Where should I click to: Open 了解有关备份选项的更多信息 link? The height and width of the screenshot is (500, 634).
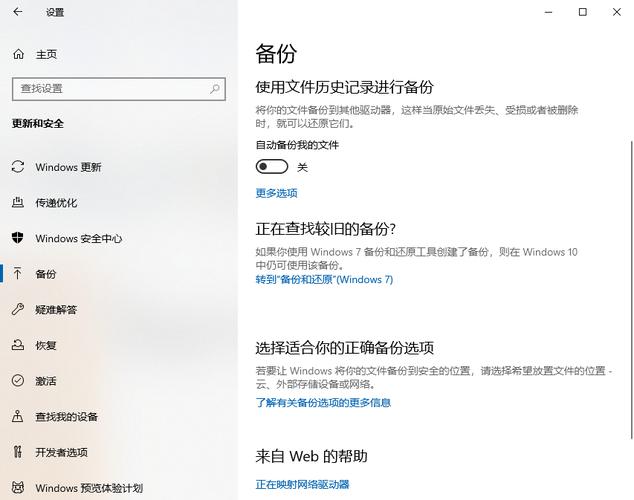click(x=323, y=403)
